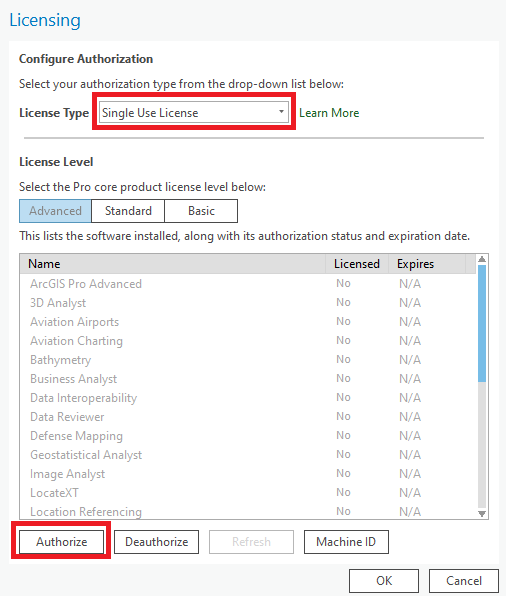Click the scroll down arrow of list
This screenshot has width=506, height=596.
point(482,514)
